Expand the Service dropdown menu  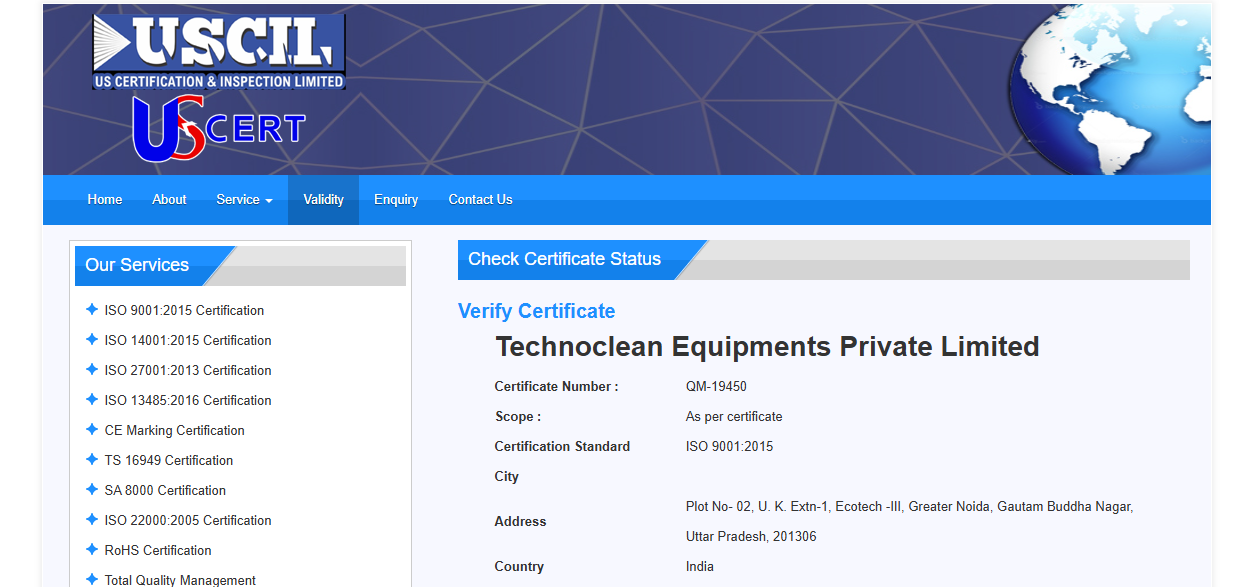[x=244, y=200]
